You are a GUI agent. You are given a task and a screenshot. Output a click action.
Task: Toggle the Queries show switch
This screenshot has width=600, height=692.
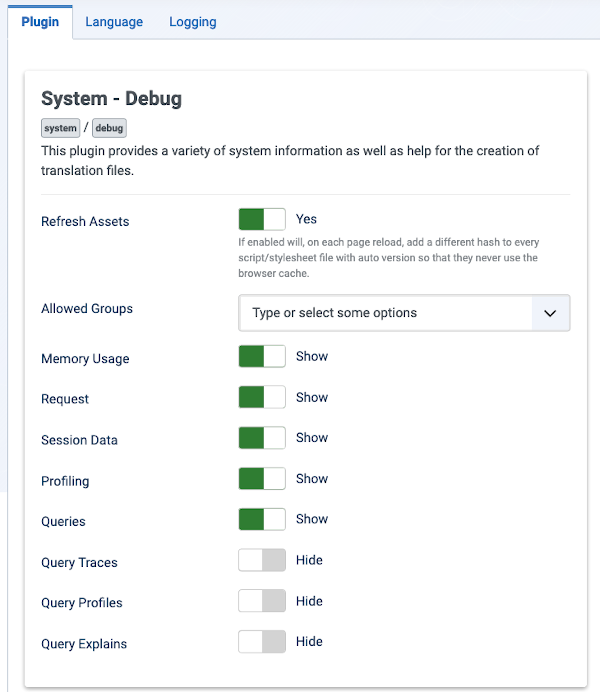click(262, 519)
